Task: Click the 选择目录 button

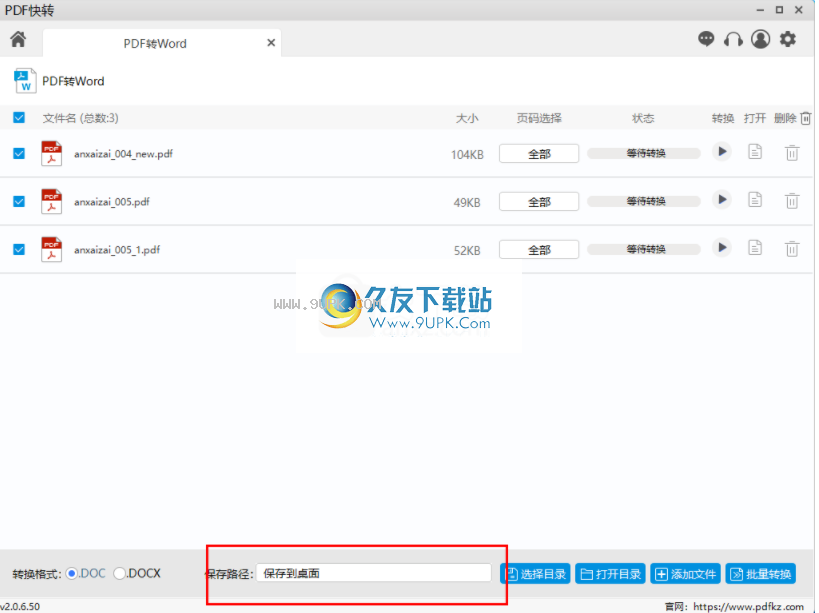Action: tap(535, 574)
